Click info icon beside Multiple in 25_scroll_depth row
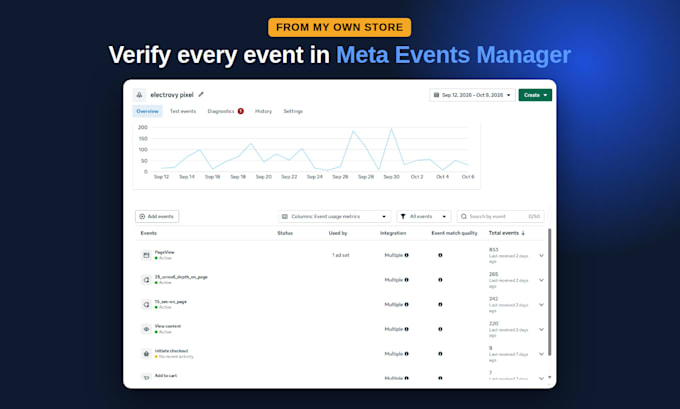This screenshot has width=680, height=409. 406,280
